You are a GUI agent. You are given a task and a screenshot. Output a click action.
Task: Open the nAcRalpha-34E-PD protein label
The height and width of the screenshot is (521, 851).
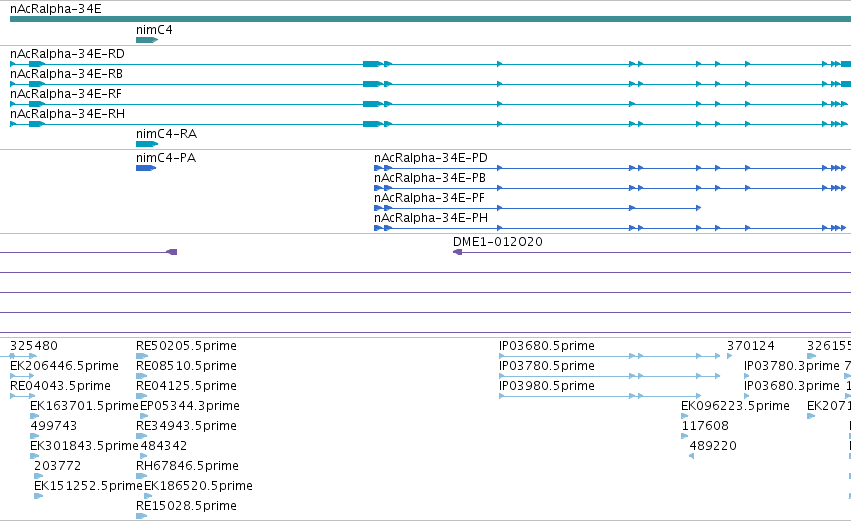430,158
